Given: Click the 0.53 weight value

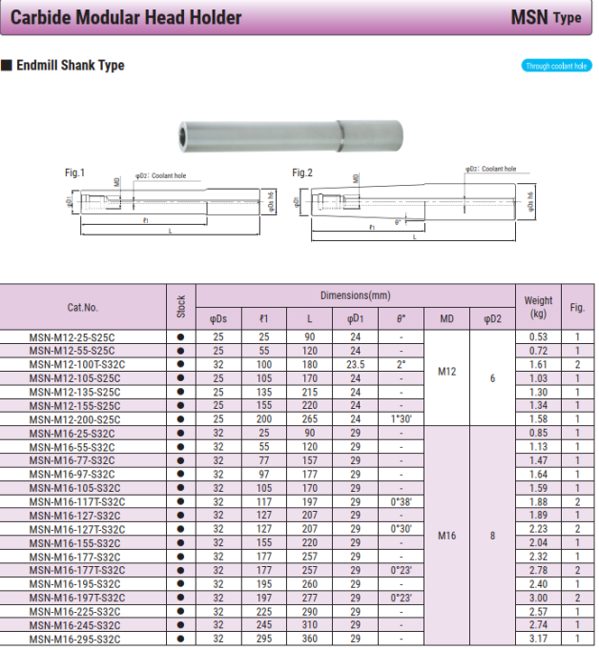Looking at the screenshot, I should click(538, 337).
